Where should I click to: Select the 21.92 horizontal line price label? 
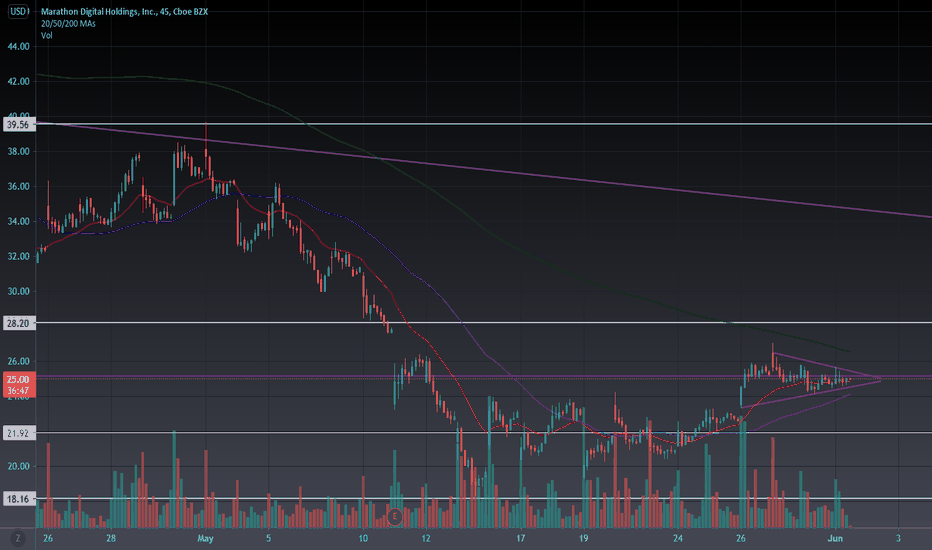click(x=18, y=433)
